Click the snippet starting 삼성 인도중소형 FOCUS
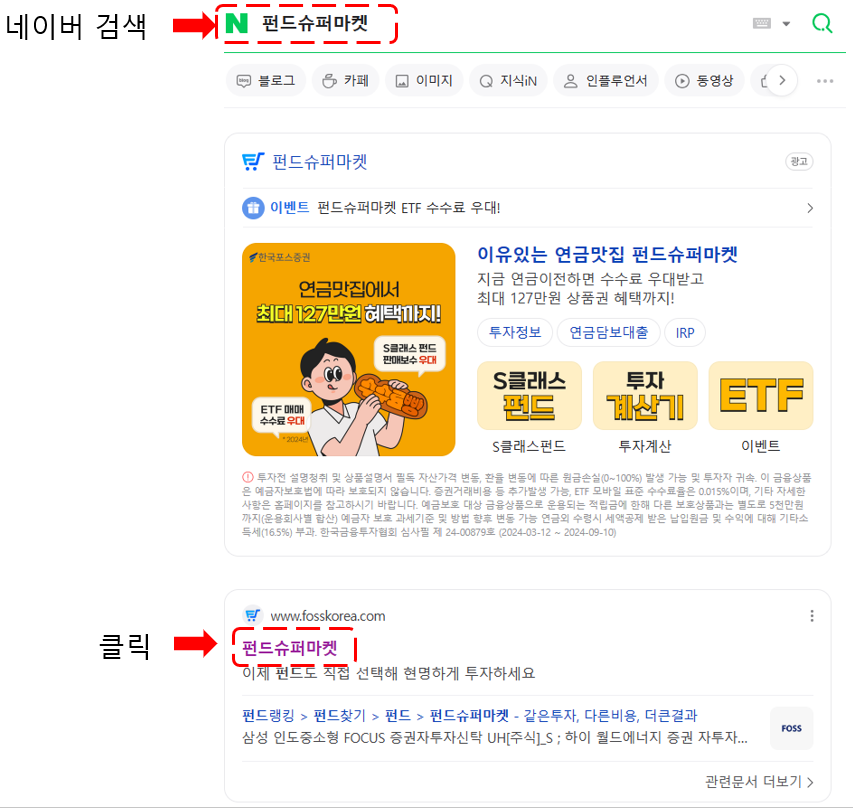Viewport: 853px width, 808px height. [x=495, y=738]
